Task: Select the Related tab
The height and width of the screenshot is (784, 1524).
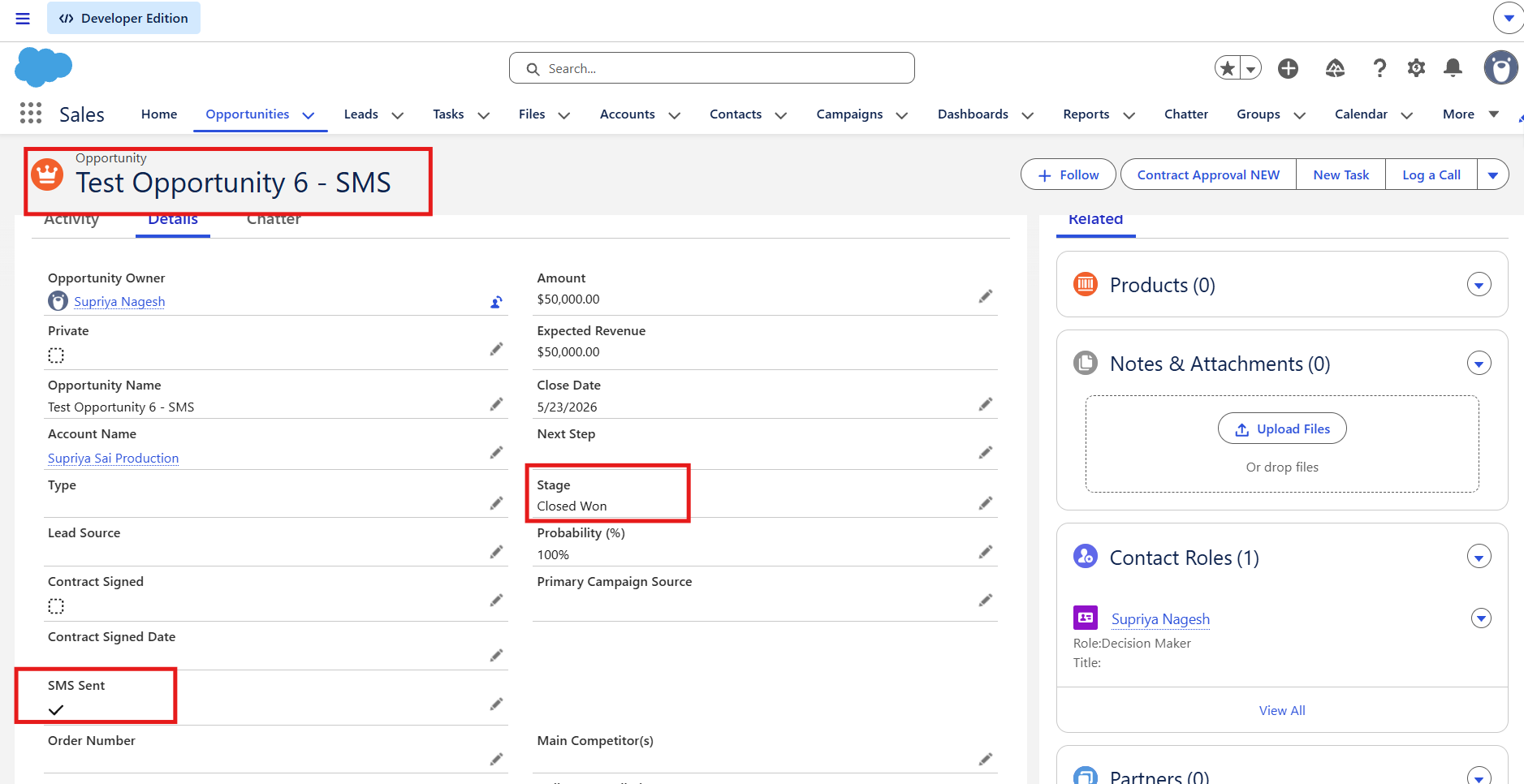Action: coord(1095,221)
